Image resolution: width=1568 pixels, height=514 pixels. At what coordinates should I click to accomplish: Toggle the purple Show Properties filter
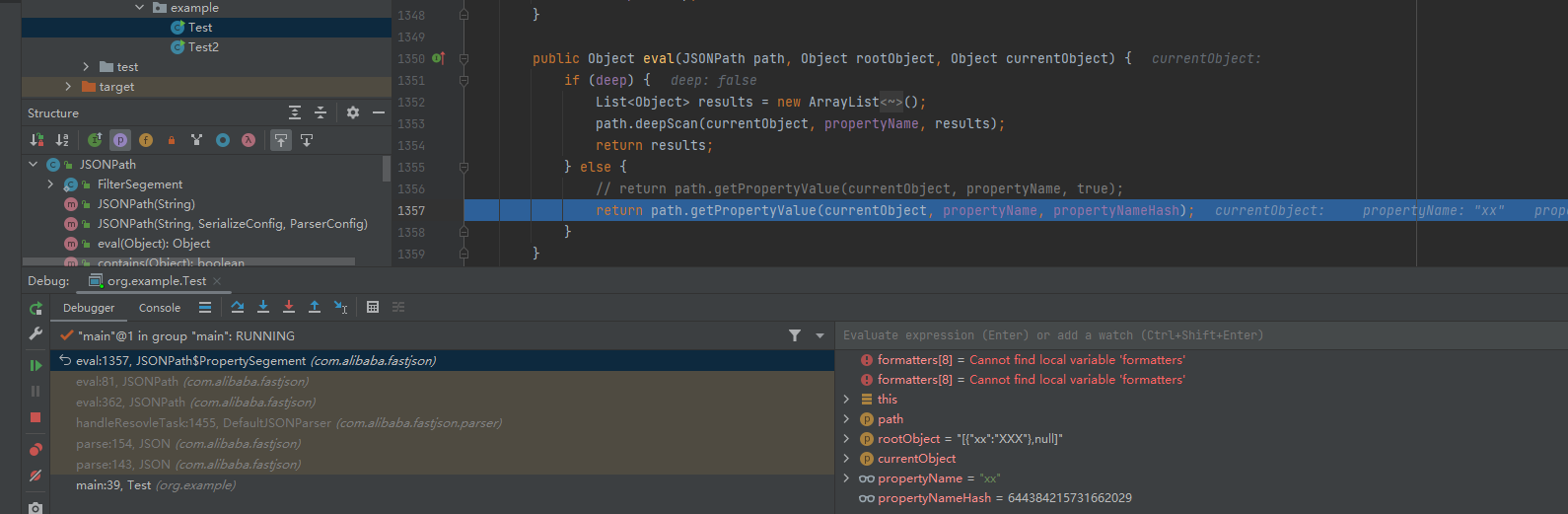point(120,140)
